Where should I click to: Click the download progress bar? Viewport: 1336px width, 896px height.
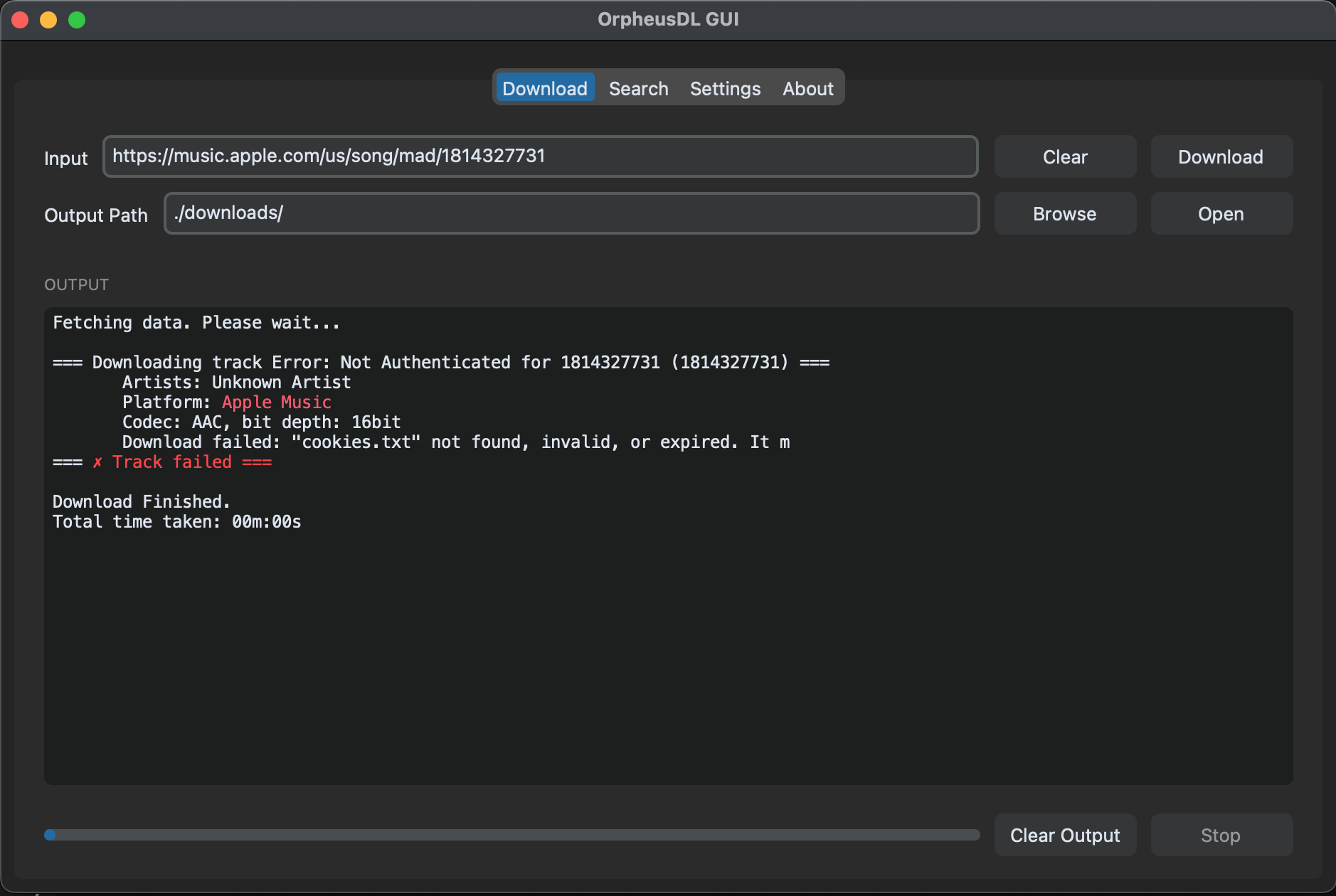point(511,835)
